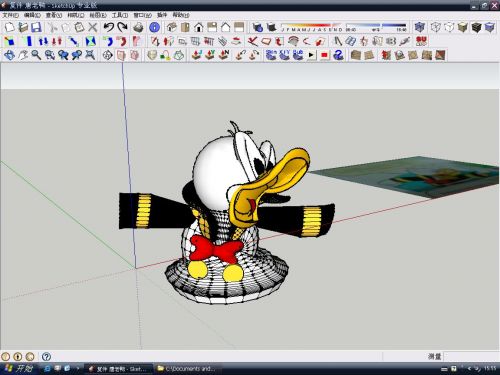Image resolution: width=500 pixels, height=375 pixels.
Task: Open Model Info blue circle icon
Action: tap(154, 27)
